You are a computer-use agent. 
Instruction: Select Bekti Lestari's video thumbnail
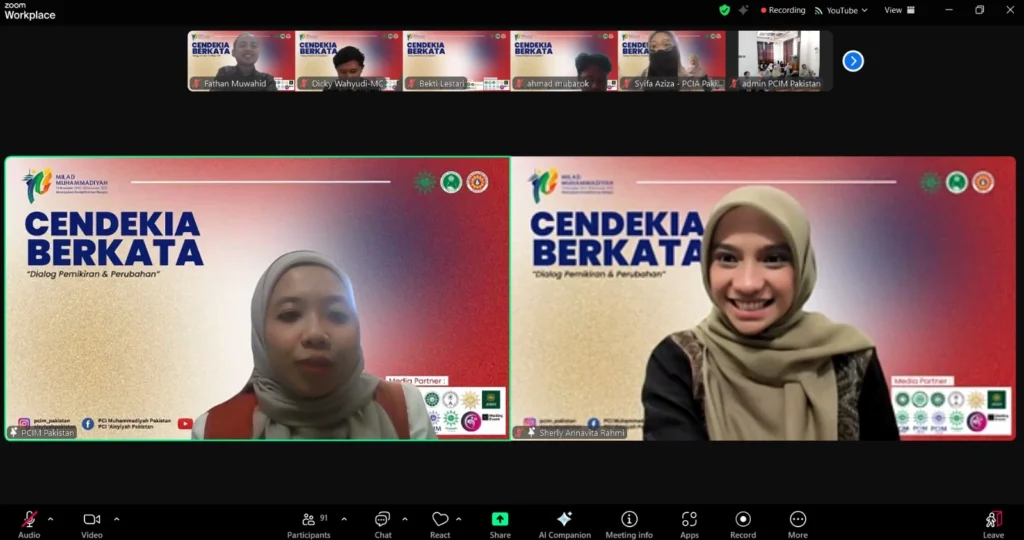456,61
